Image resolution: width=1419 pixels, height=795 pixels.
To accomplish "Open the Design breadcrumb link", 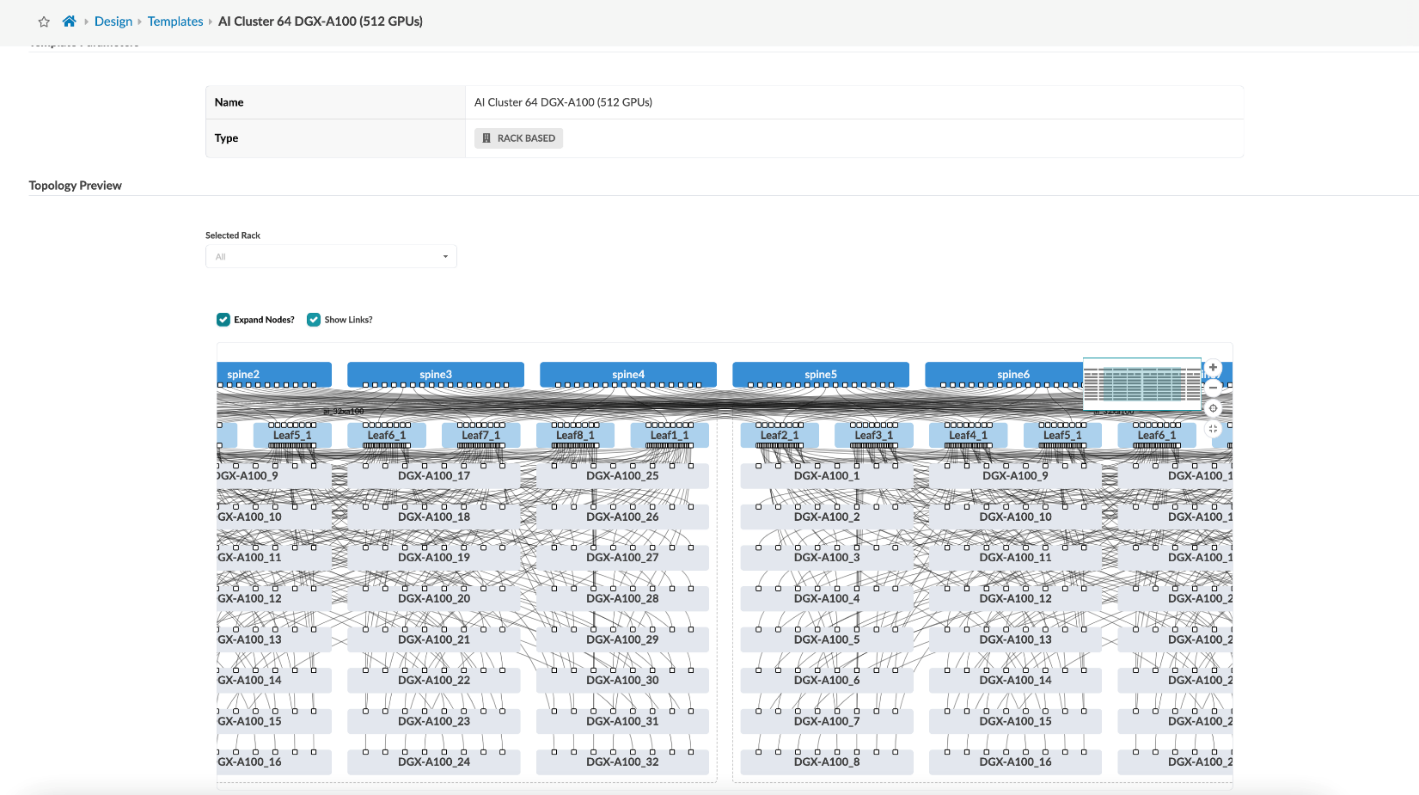I will (113, 21).
